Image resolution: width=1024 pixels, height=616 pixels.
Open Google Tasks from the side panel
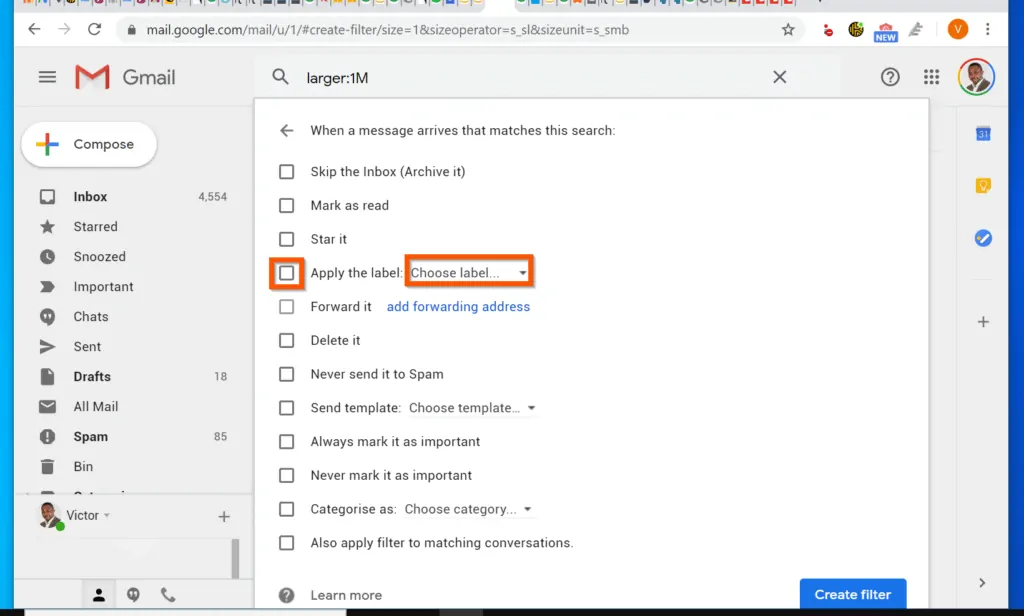[983, 238]
